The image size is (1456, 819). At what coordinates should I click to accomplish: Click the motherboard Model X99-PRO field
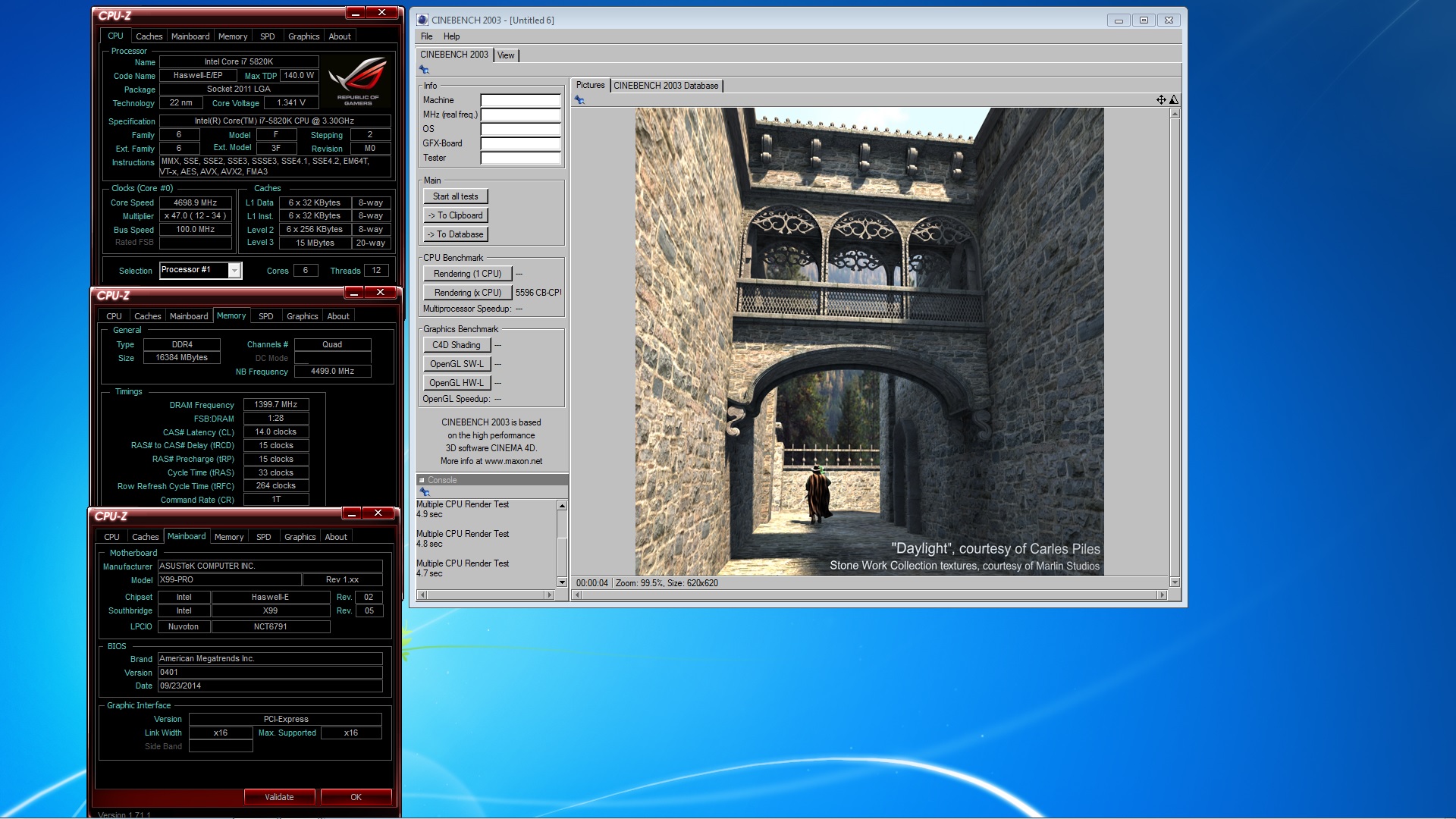[230, 580]
